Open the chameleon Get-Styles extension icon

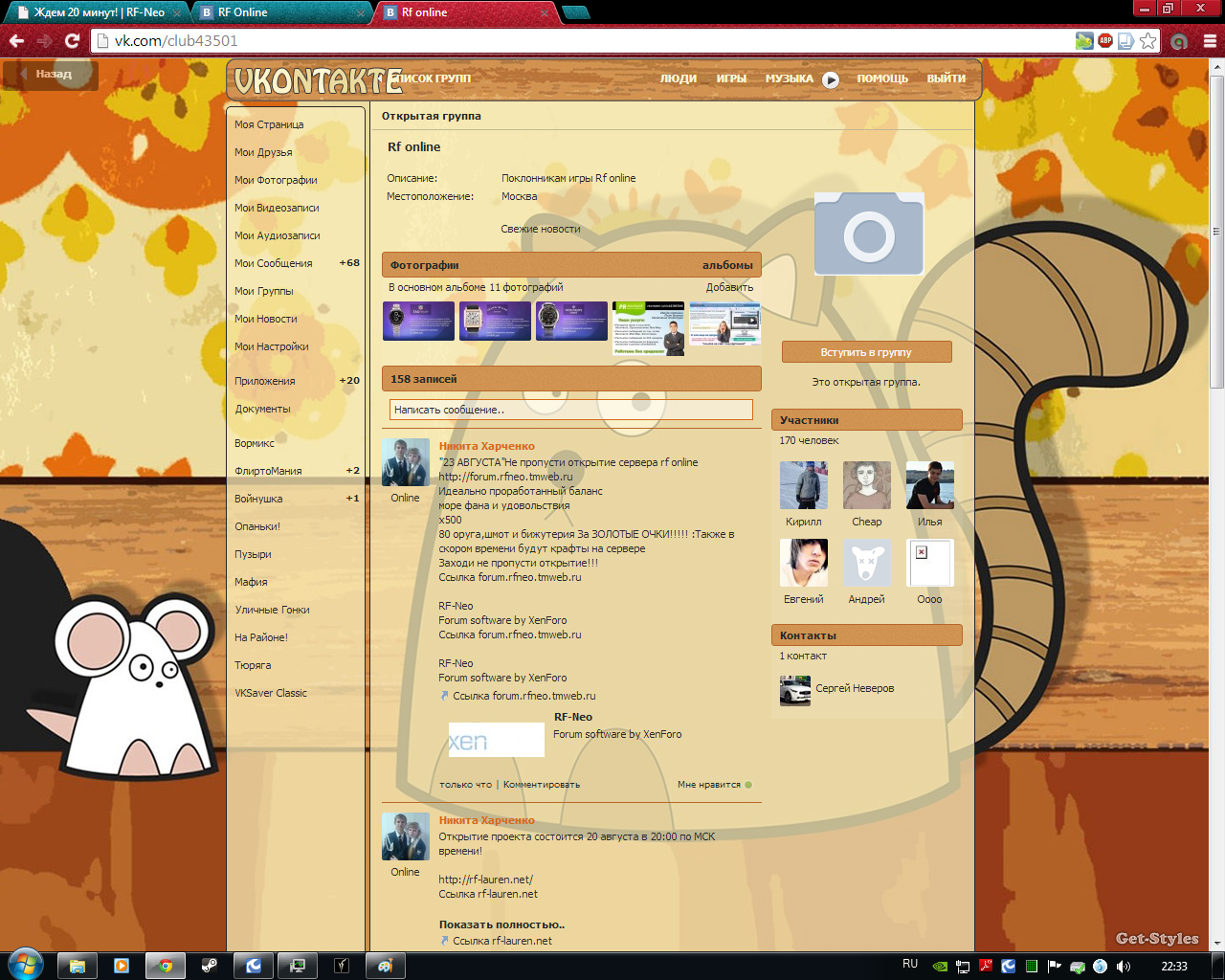pyautogui.click(x=1084, y=40)
